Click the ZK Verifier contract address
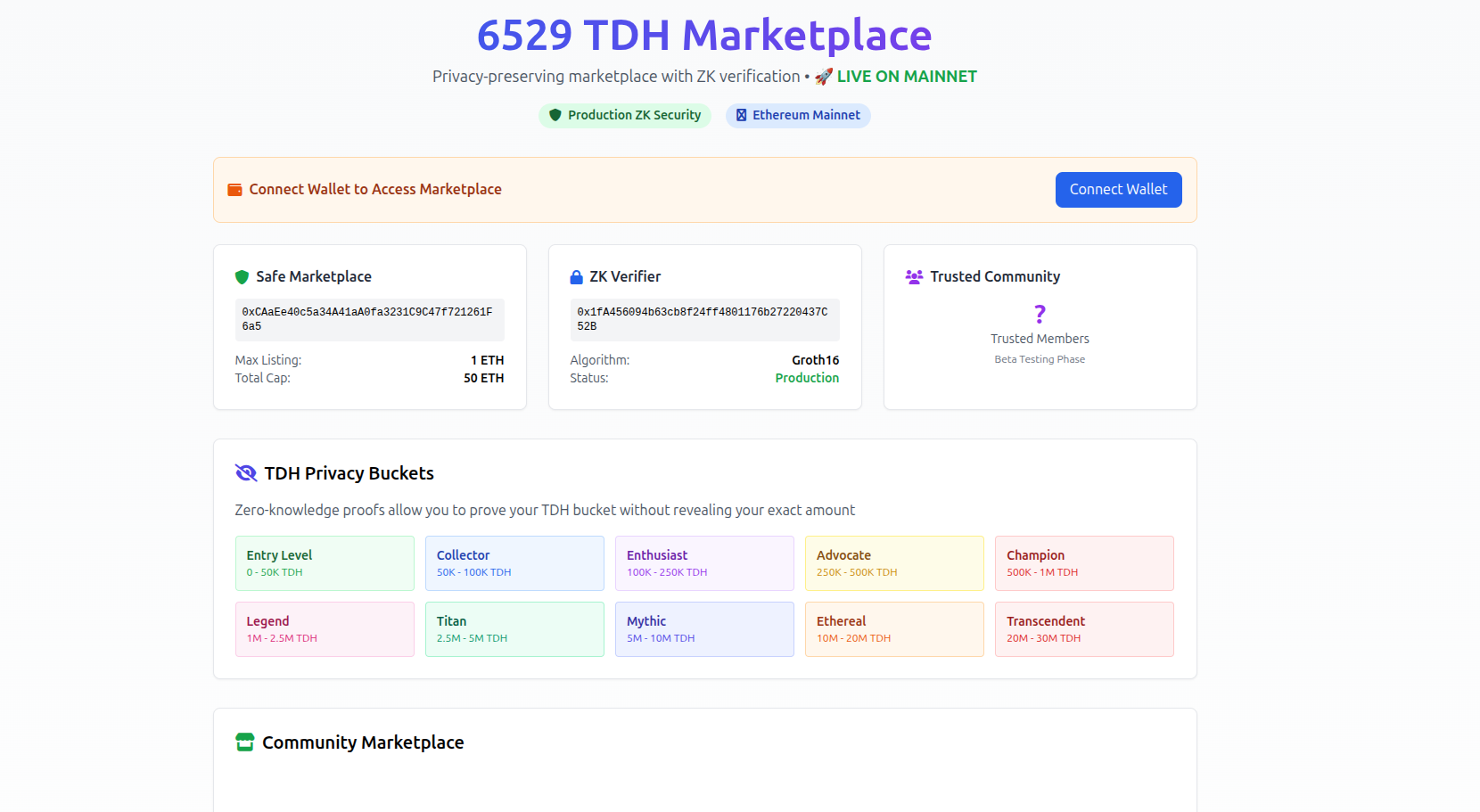 tap(704, 320)
